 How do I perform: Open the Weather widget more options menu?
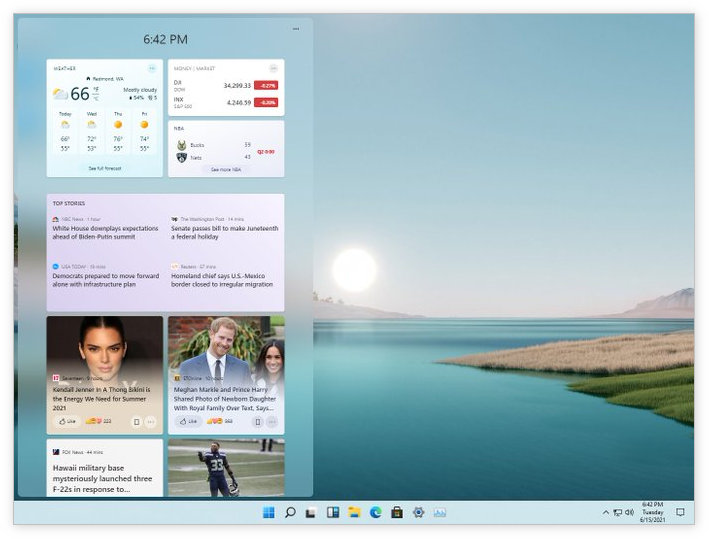coord(152,68)
